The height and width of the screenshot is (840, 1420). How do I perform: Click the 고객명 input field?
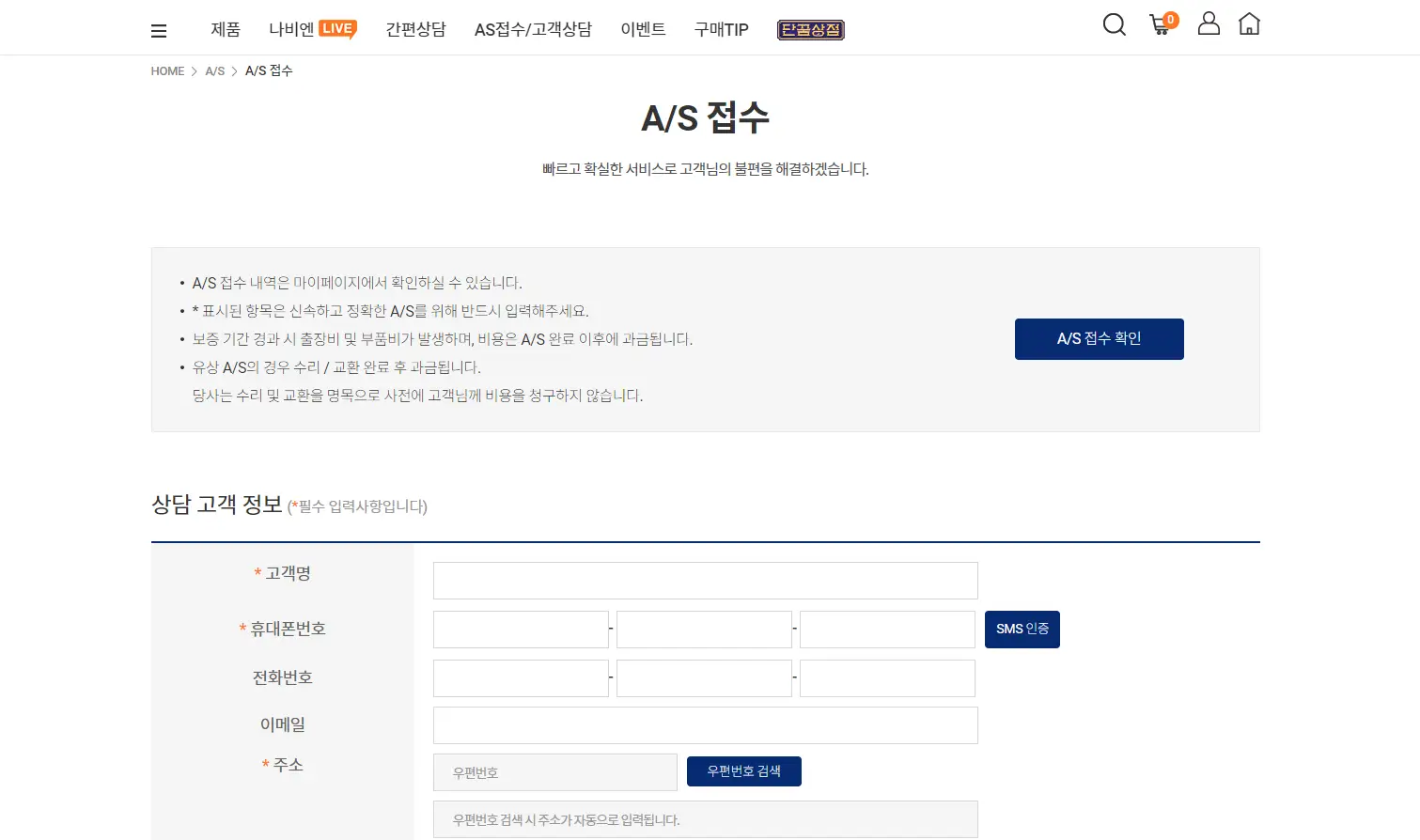click(x=705, y=580)
